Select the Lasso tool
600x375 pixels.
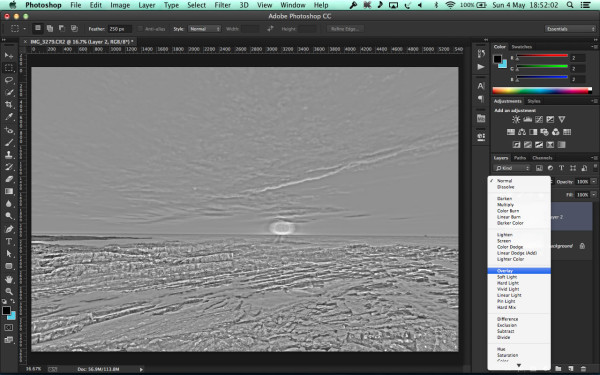(x=9, y=80)
